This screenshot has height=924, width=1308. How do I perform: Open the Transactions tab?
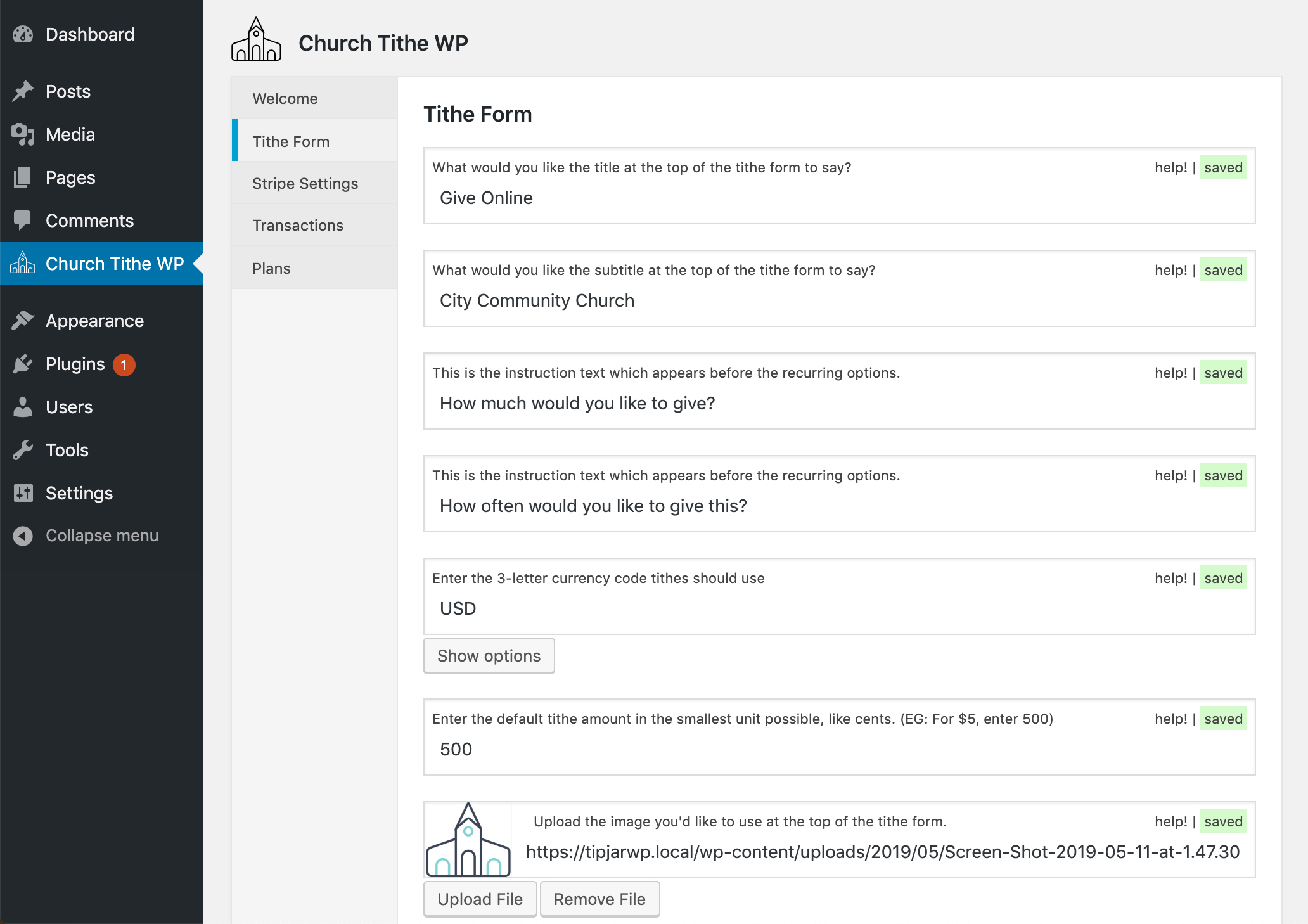314,226
